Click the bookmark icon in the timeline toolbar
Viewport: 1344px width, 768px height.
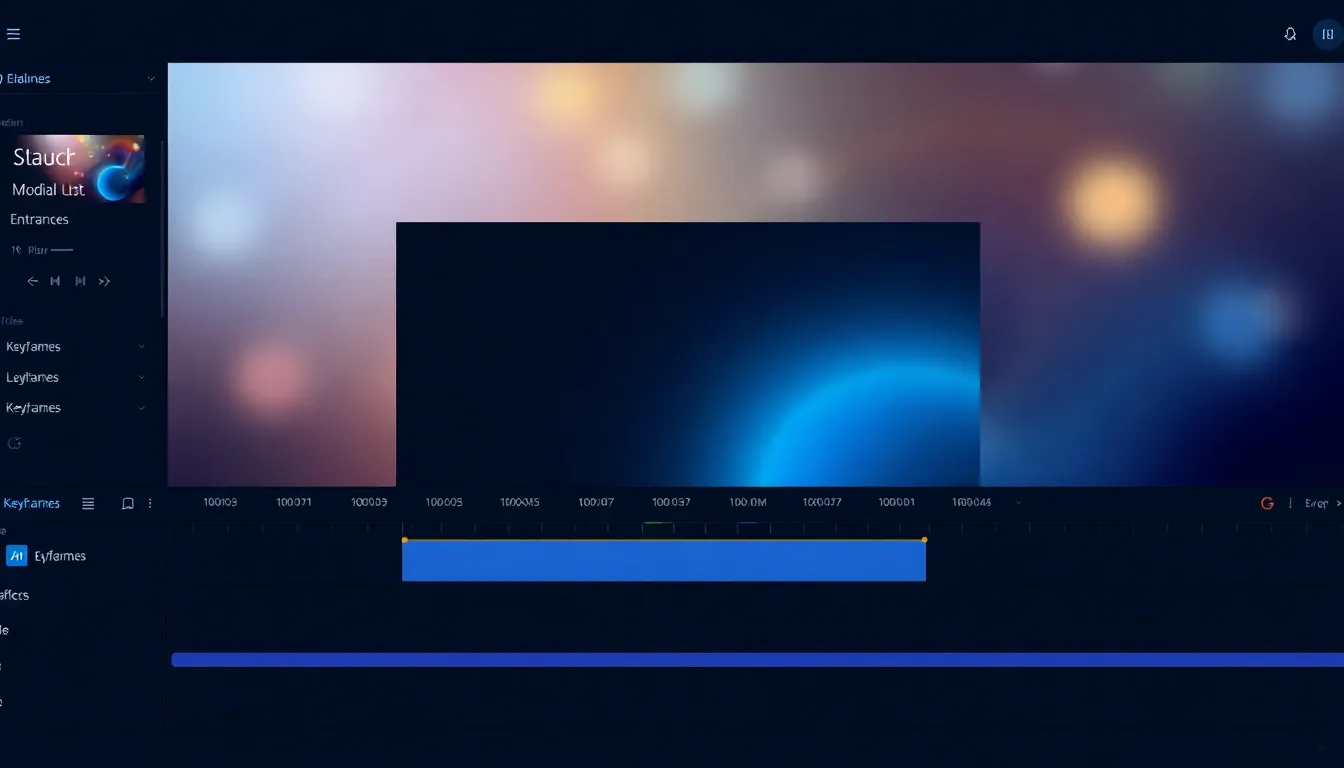[x=127, y=503]
